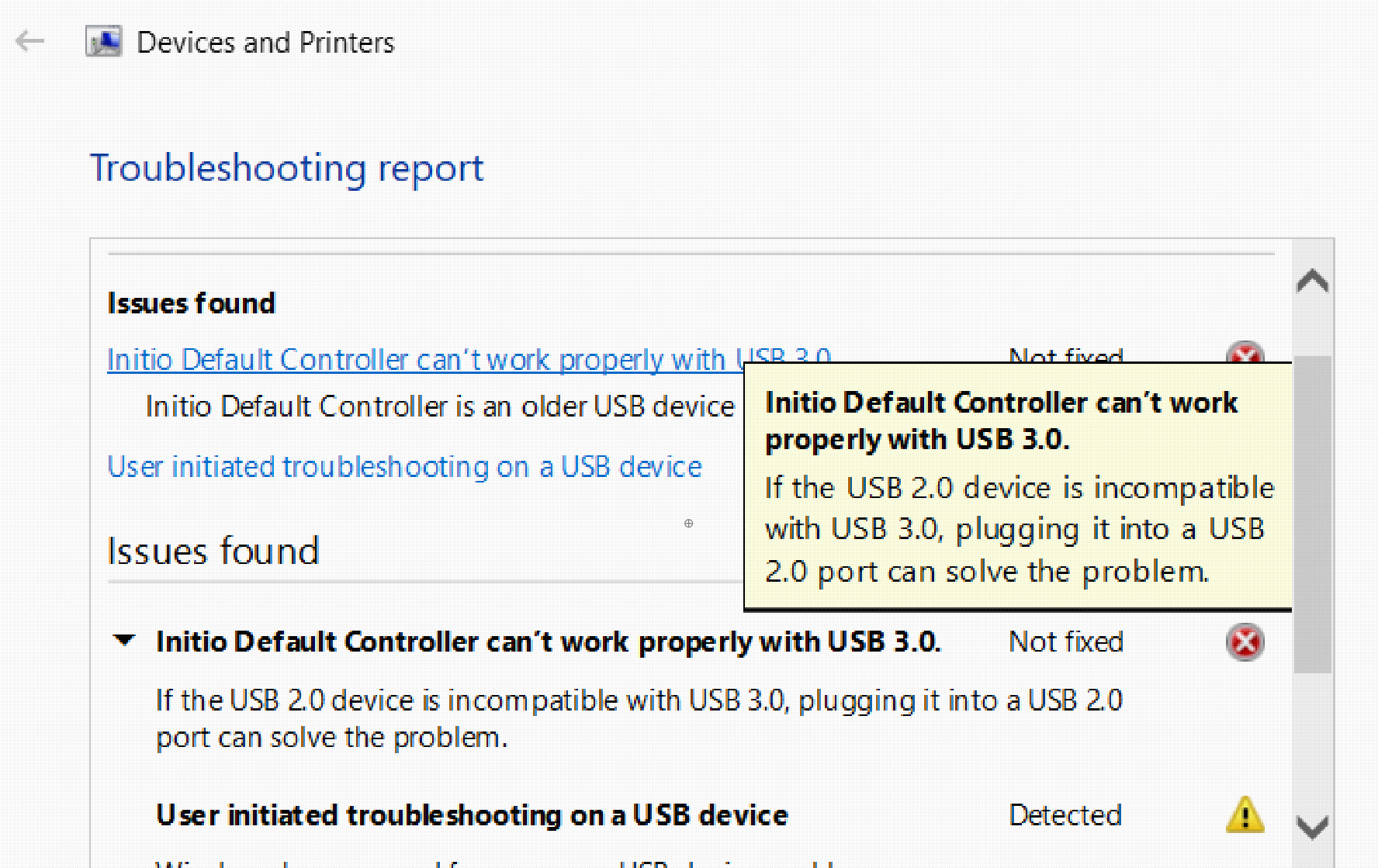
Task: Click the Detected status label
Action: coord(1065,815)
